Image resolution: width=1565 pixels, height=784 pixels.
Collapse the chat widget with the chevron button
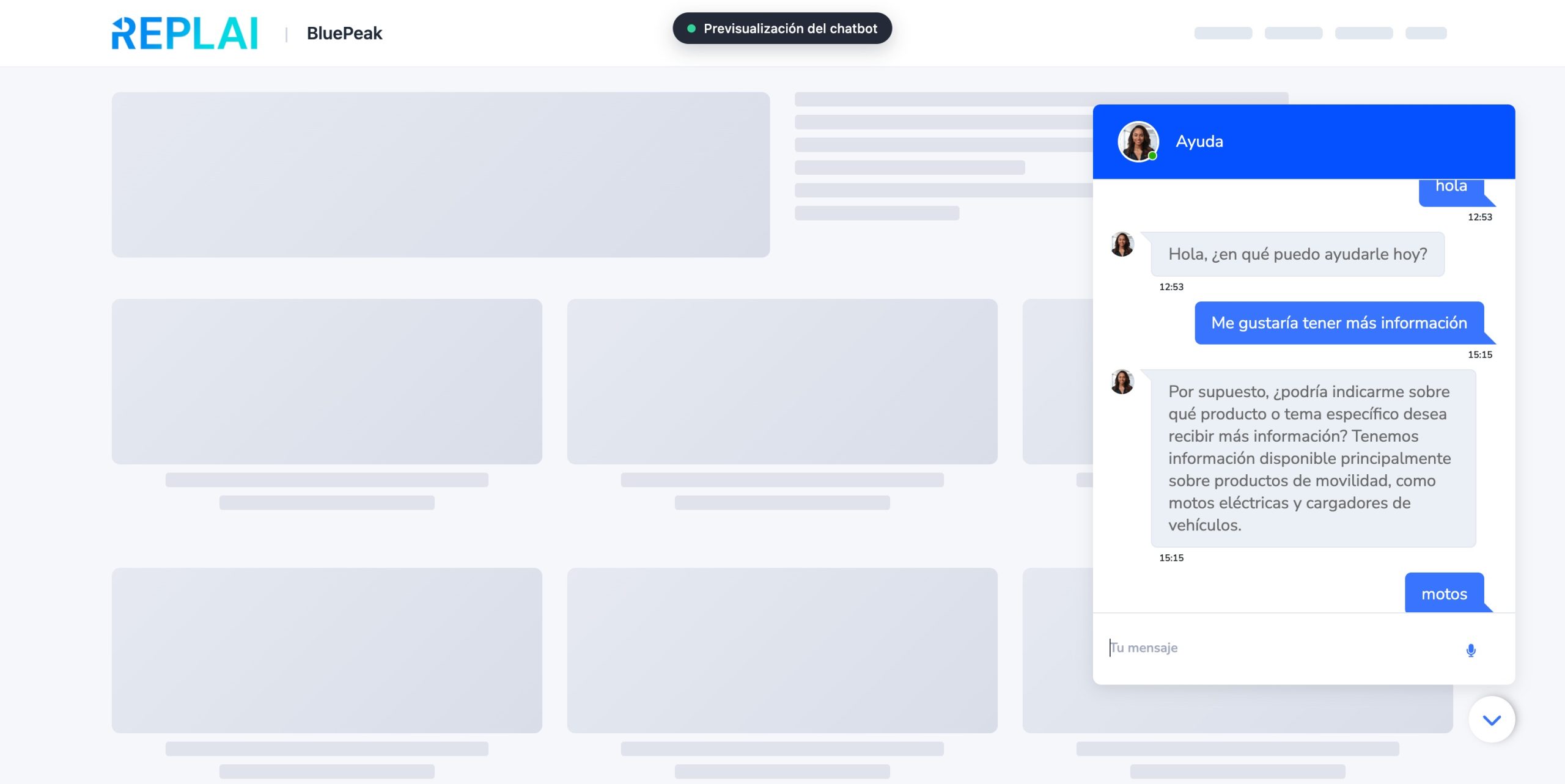[x=1492, y=720]
